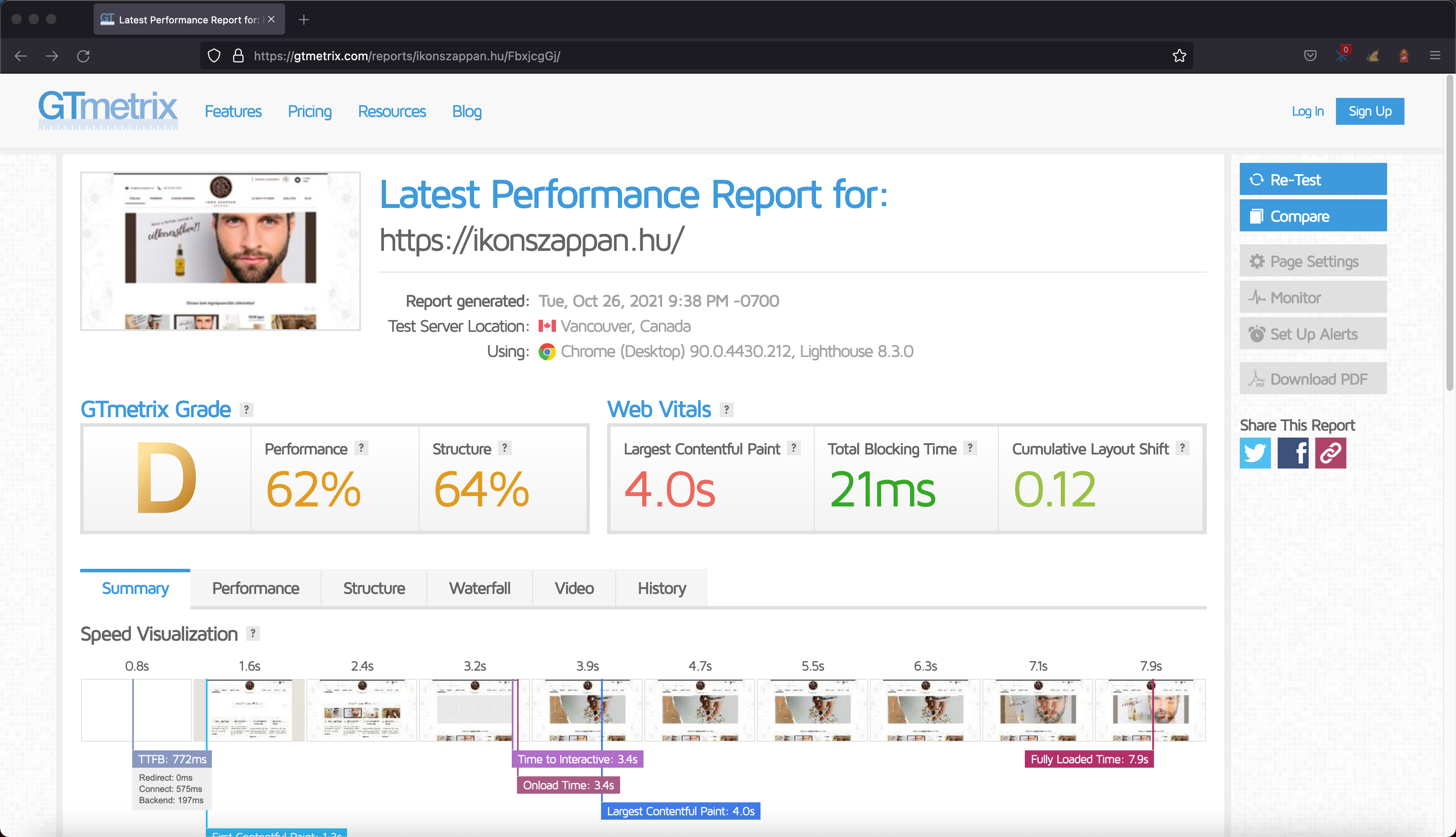Copy report link via chain icon
The image size is (1456, 837).
(1330, 453)
